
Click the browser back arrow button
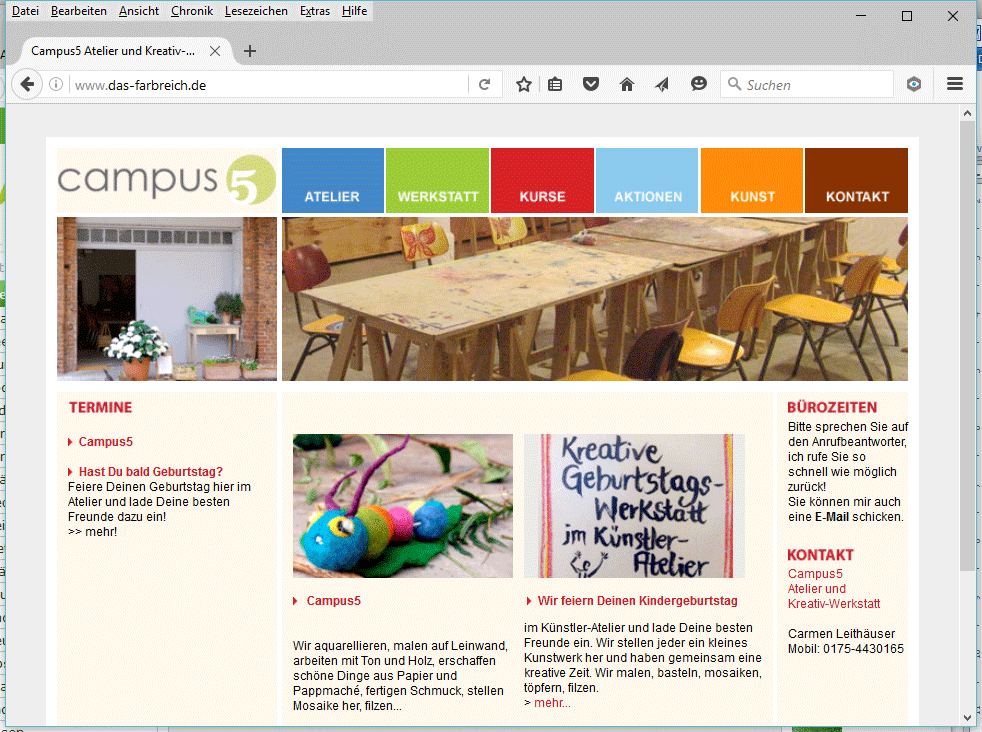[x=27, y=85]
